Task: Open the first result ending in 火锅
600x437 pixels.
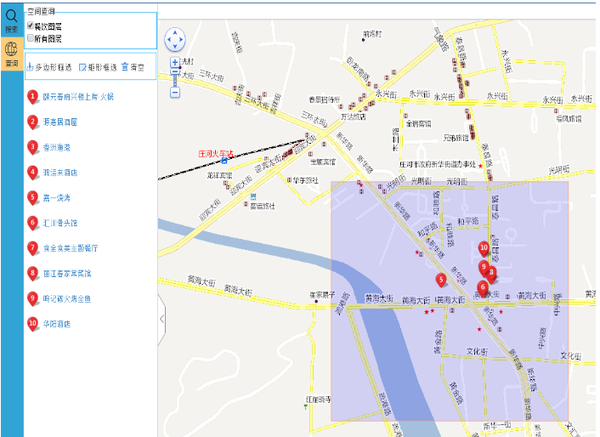Action: tap(78, 97)
